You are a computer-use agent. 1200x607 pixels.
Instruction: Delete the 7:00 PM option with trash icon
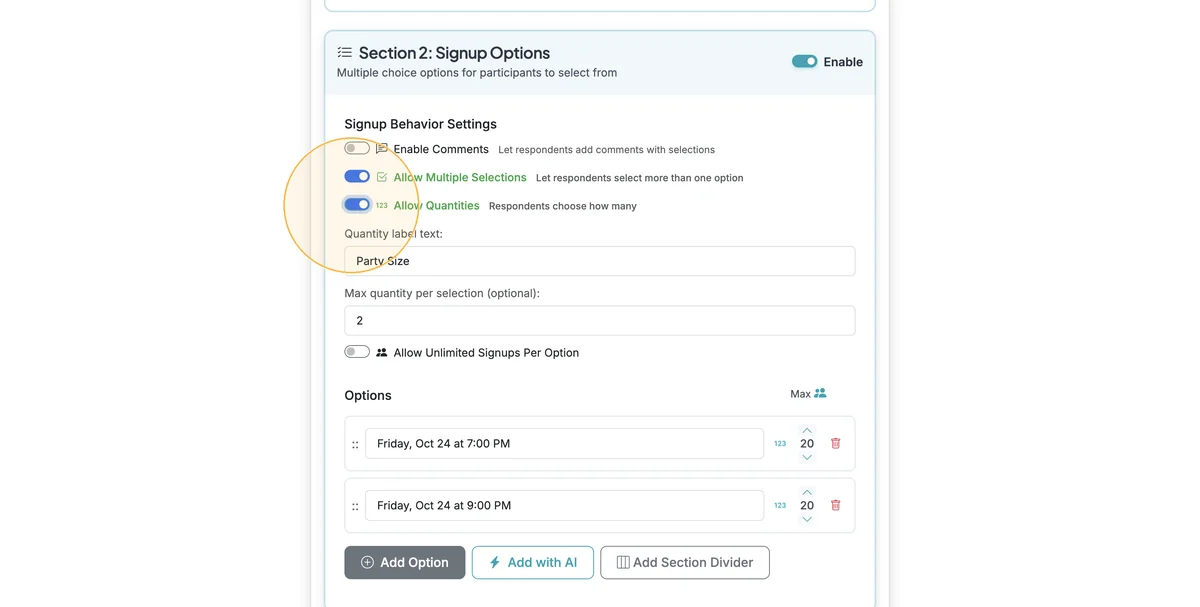click(836, 443)
